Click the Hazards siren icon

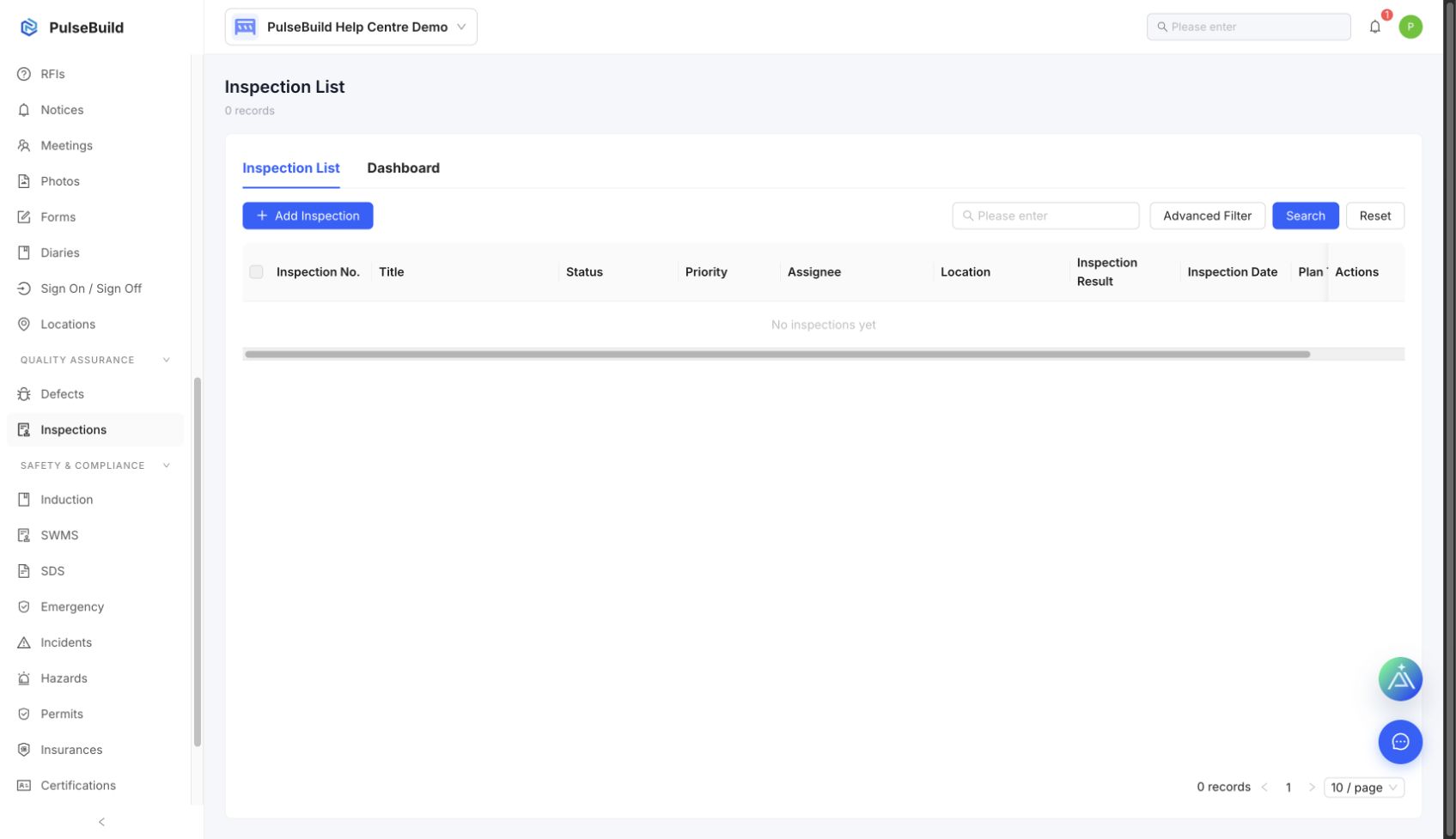coord(24,678)
